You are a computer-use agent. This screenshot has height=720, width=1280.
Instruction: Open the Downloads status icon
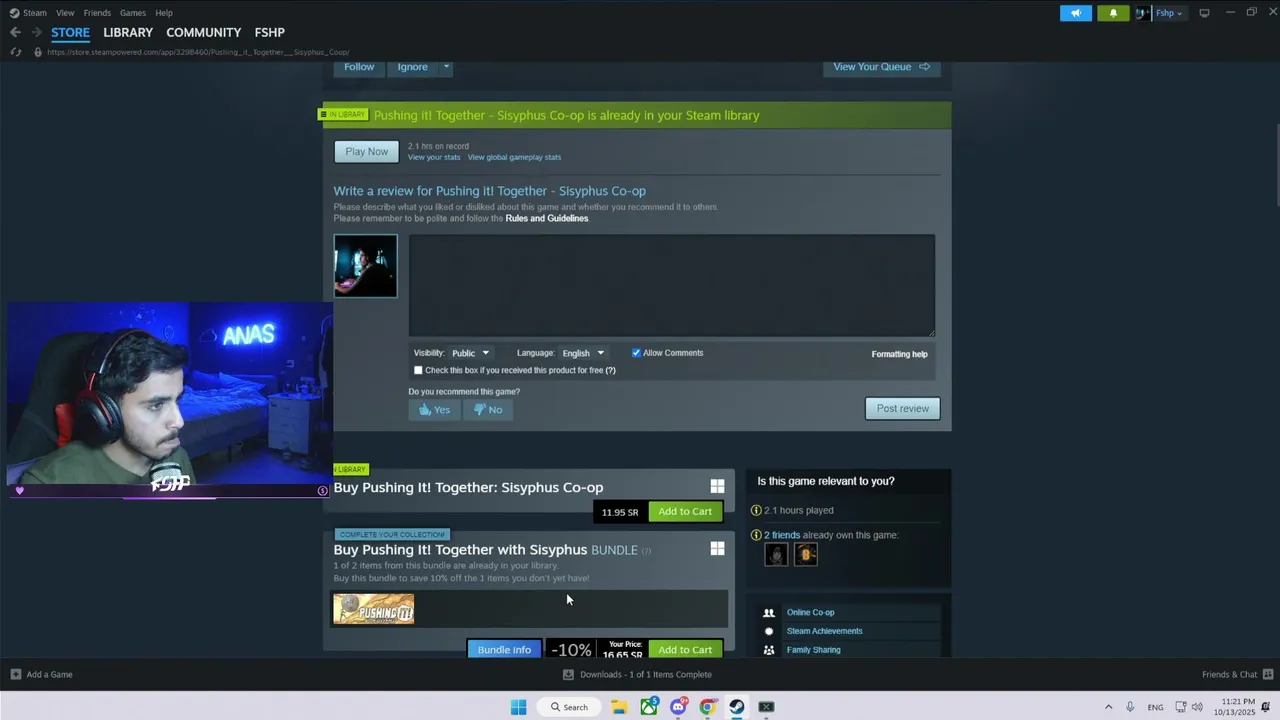568,674
